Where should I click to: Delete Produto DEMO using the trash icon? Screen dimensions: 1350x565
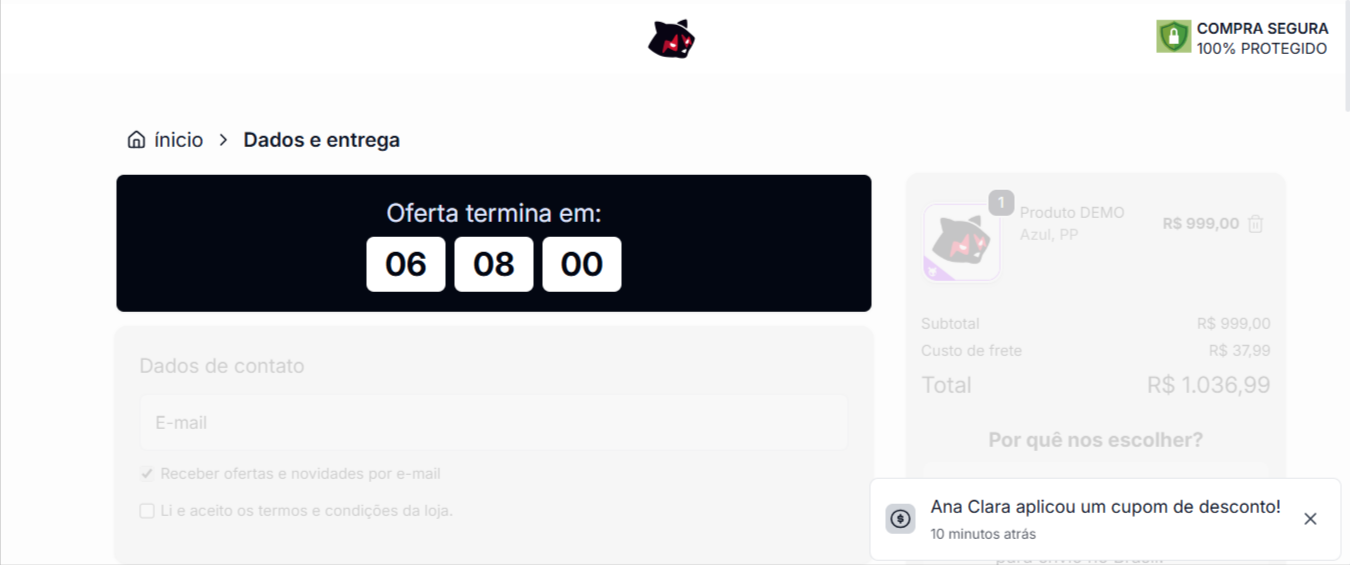(x=1256, y=224)
